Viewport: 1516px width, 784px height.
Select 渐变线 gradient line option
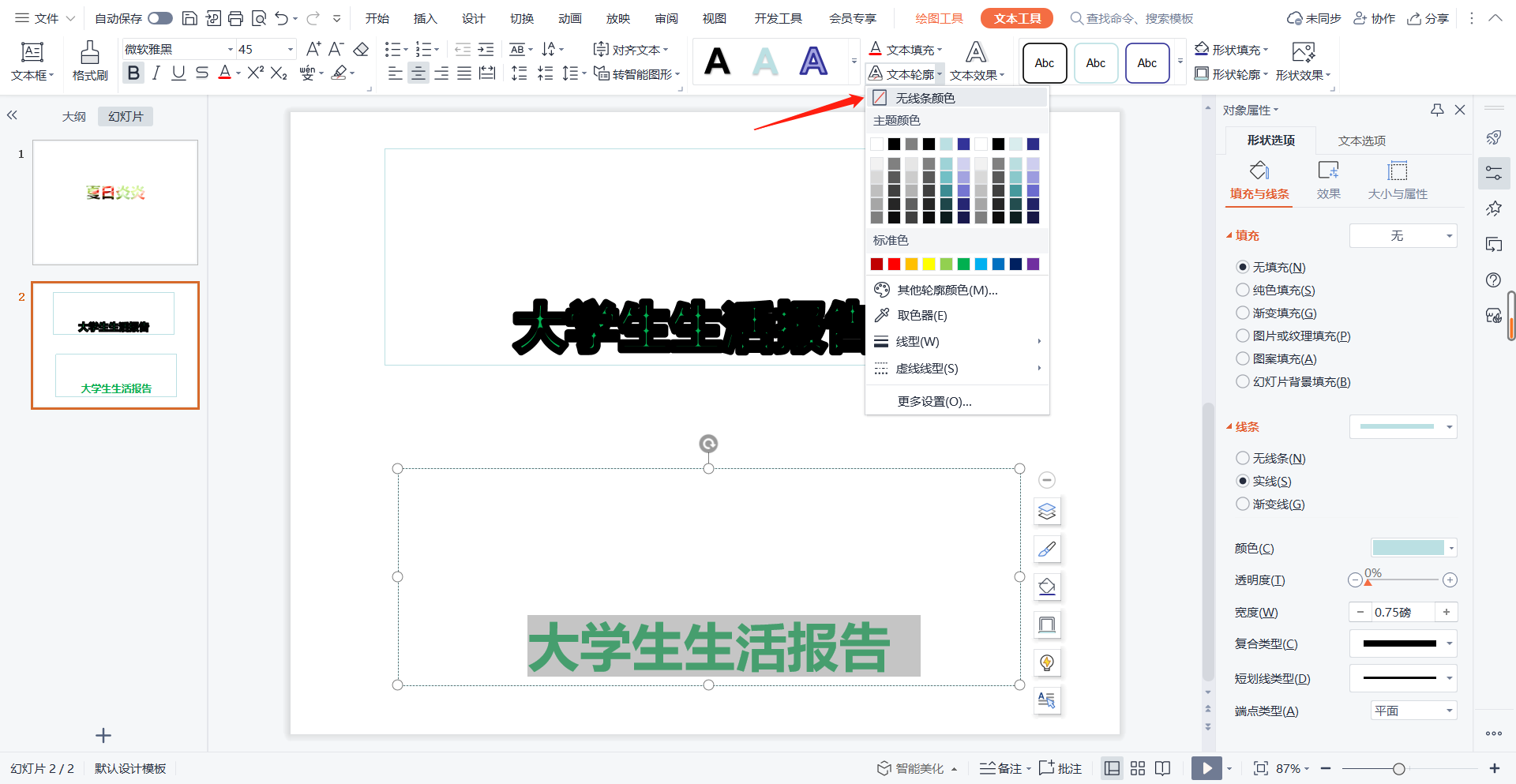(1243, 504)
